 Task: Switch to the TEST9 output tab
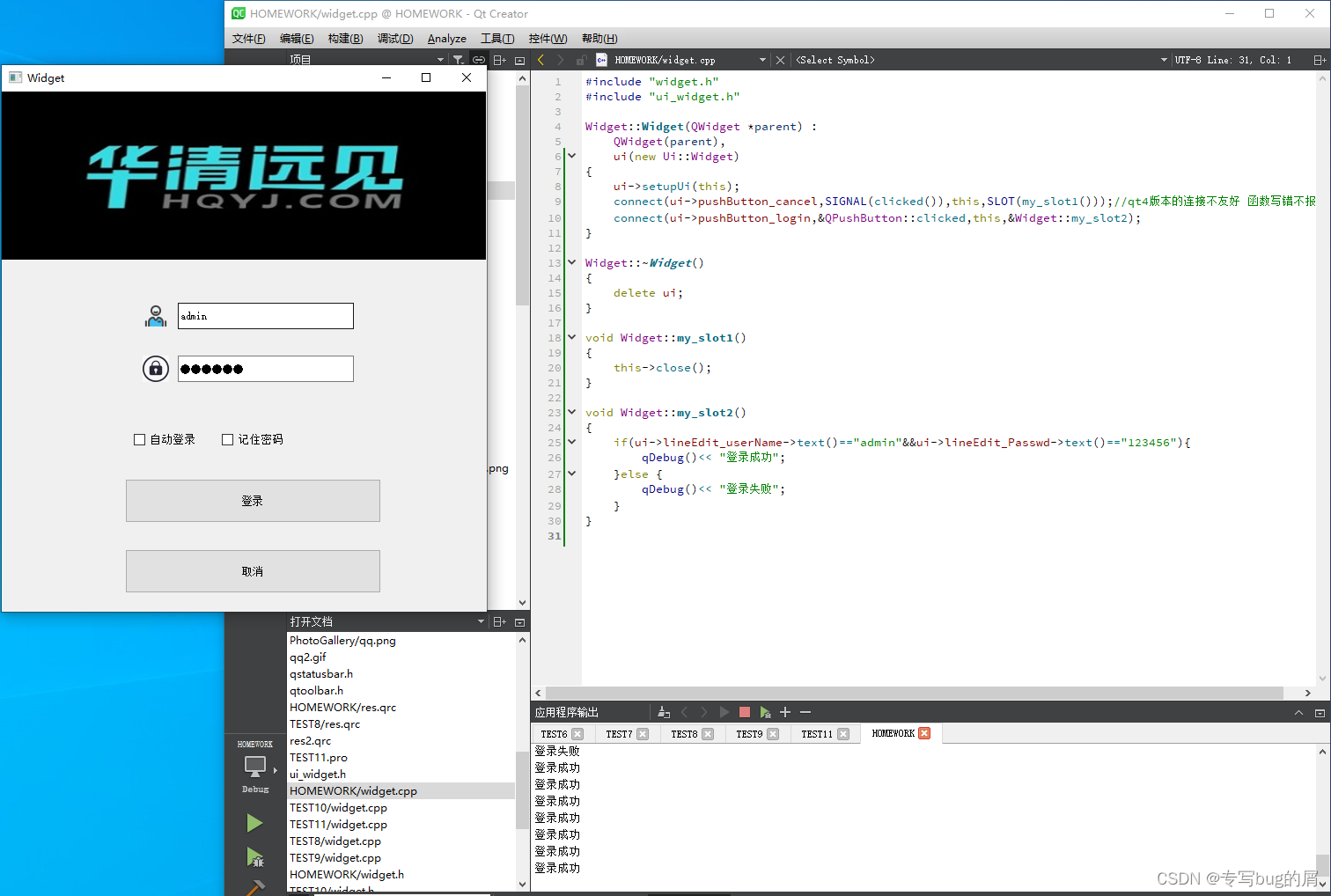(749, 734)
